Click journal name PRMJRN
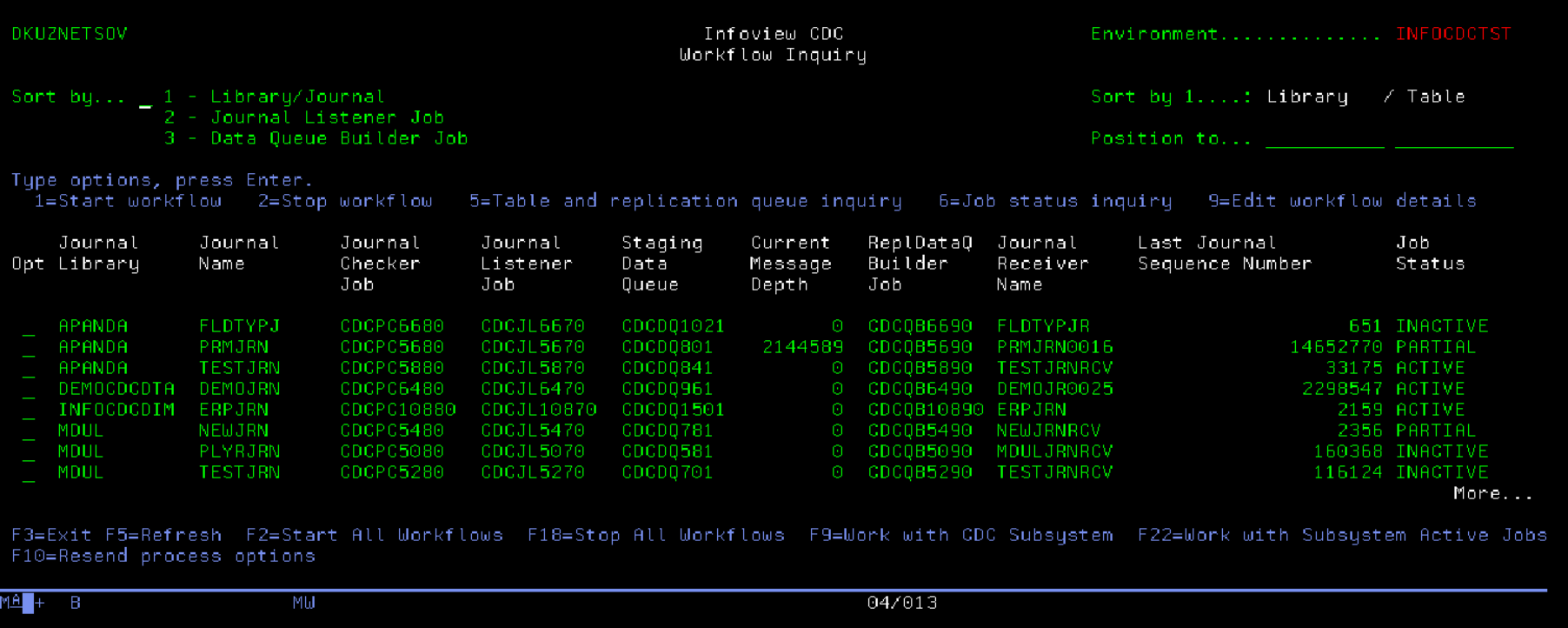The height and width of the screenshot is (628, 1568). pyautogui.click(x=234, y=347)
